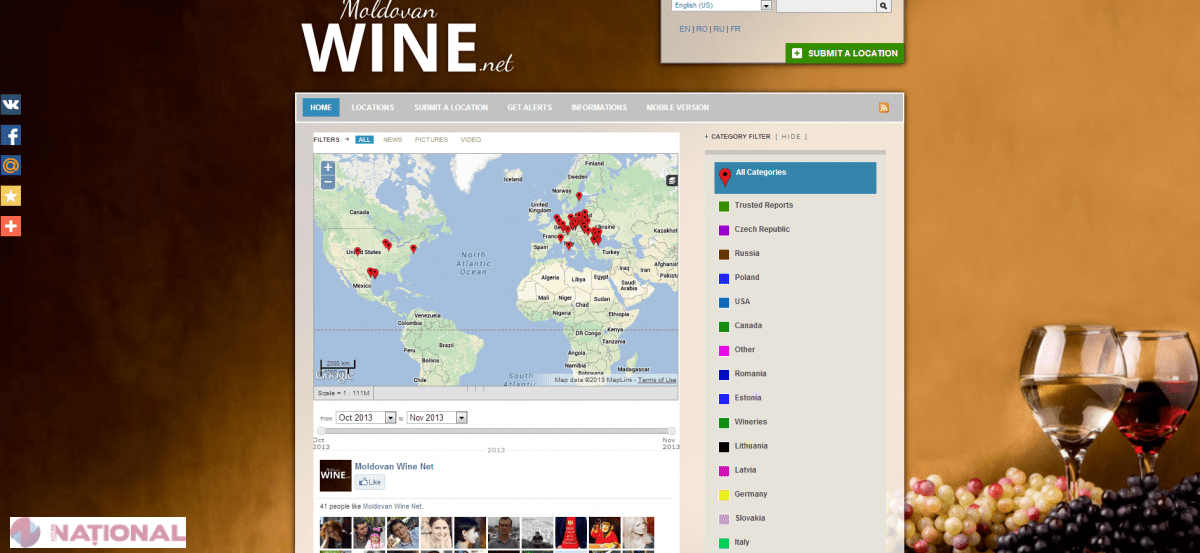Click the Moldovan WINE.net site logo
This screenshot has width=1200, height=553.
408,37
